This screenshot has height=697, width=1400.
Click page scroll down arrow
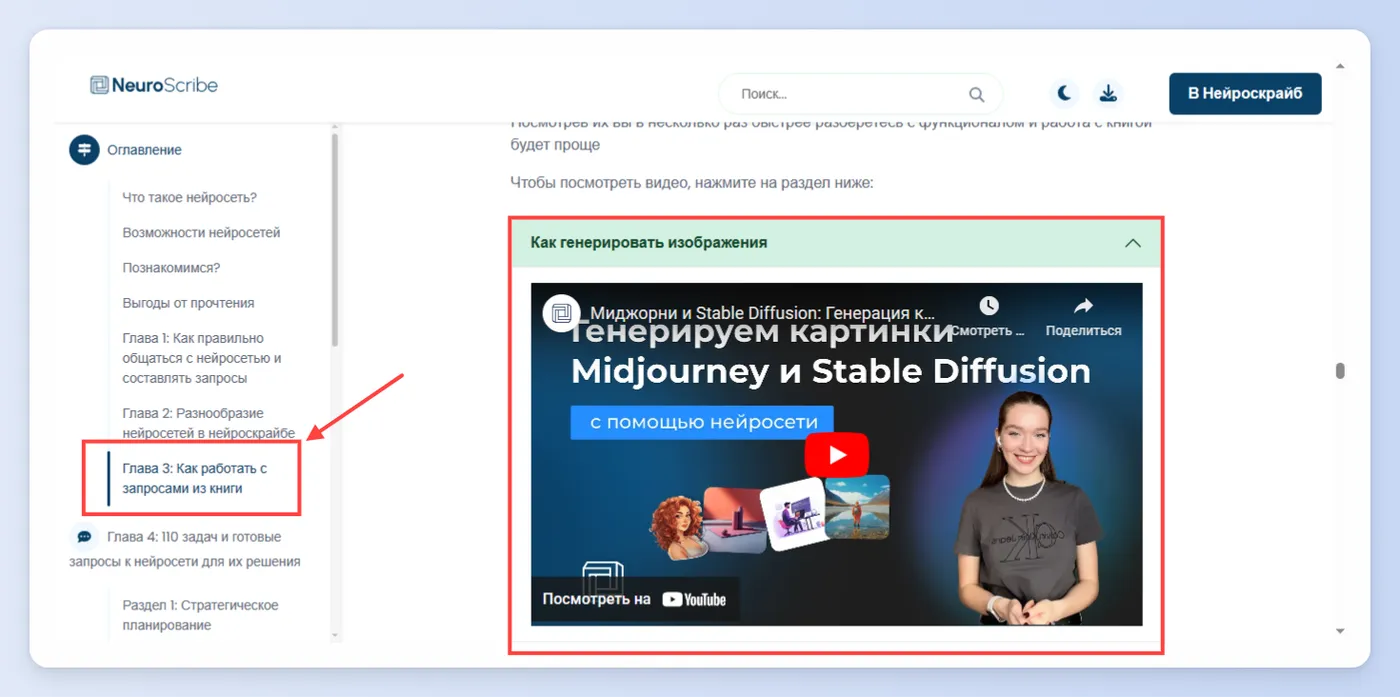(x=1340, y=631)
